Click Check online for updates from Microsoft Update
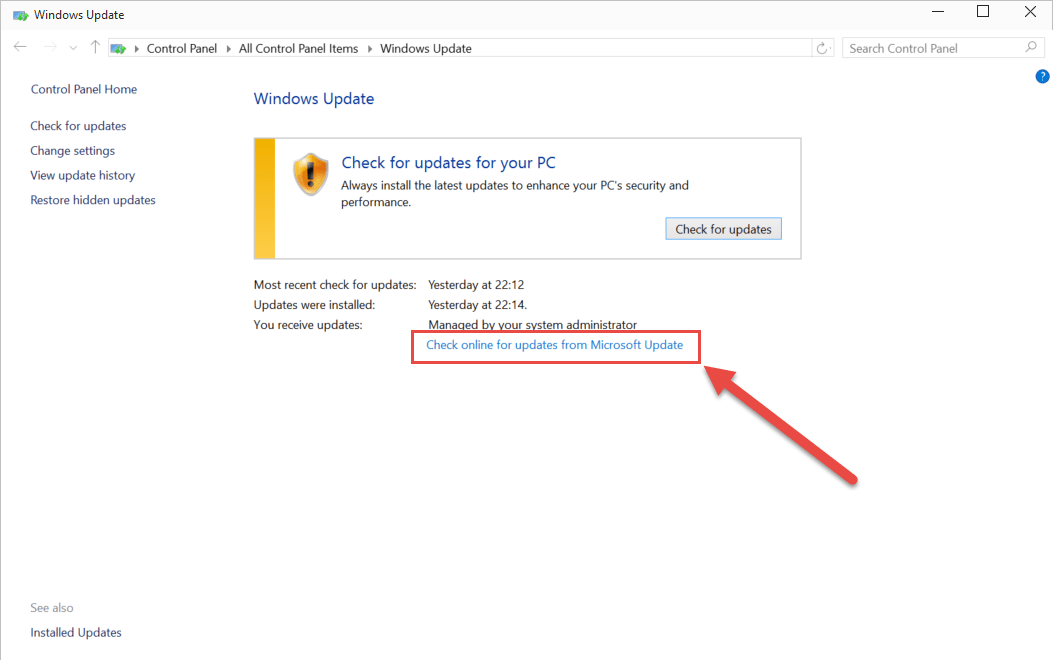Viewport: 1053px width, 660px height. pos(555,345)
